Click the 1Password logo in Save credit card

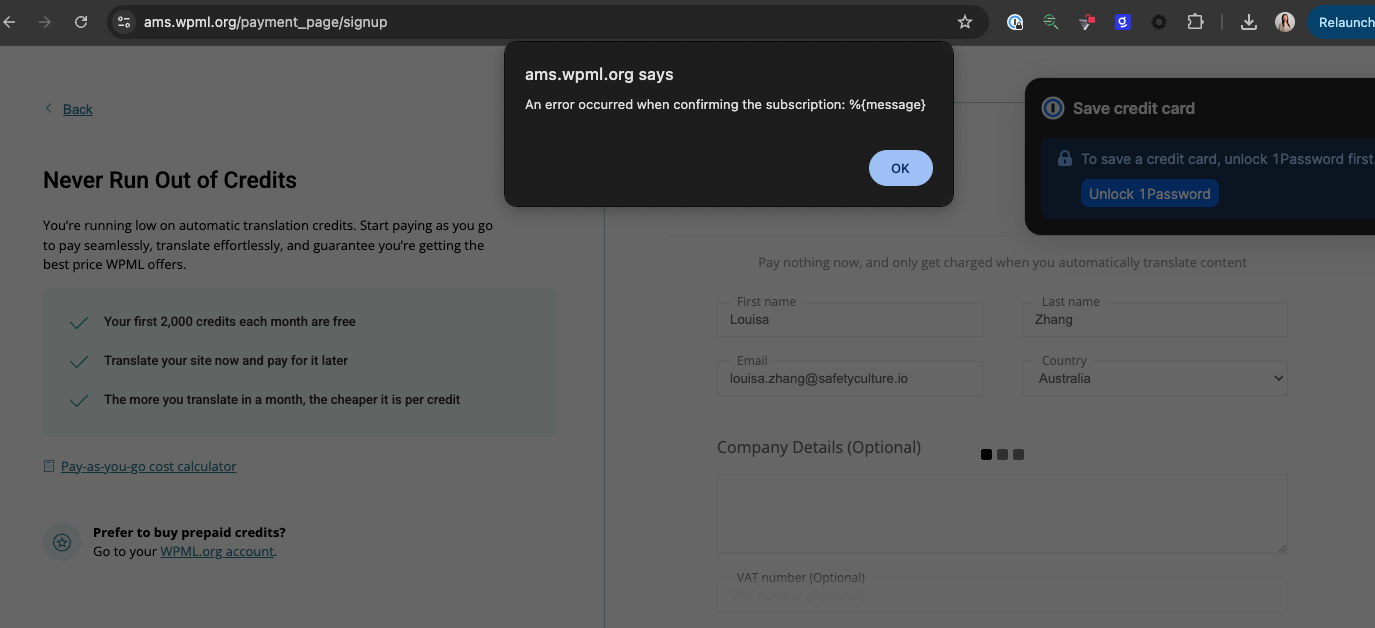[x=1052, y=108]
